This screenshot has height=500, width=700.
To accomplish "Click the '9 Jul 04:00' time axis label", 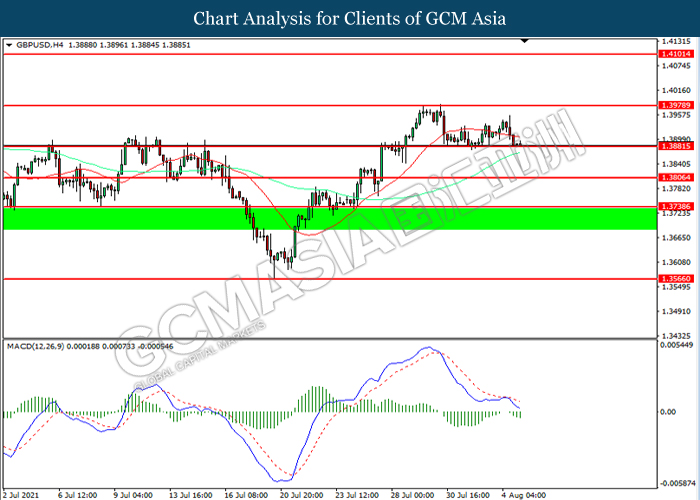I will coord(133,495).
